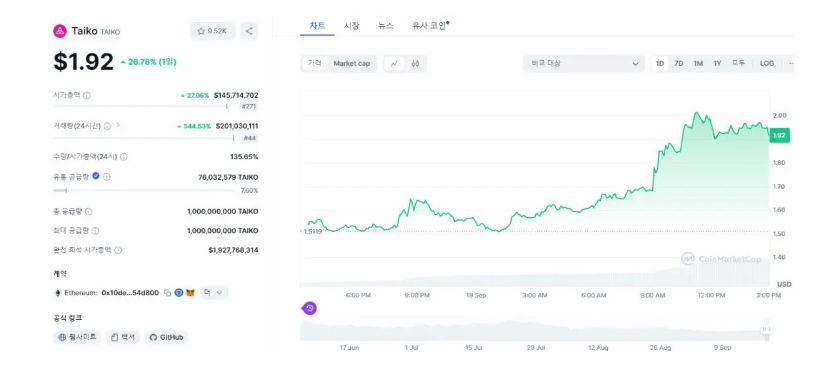The width and height of the screenshot is (836, 387).
Task: Switch to line chart icon
Action: (x=395, y=63)
